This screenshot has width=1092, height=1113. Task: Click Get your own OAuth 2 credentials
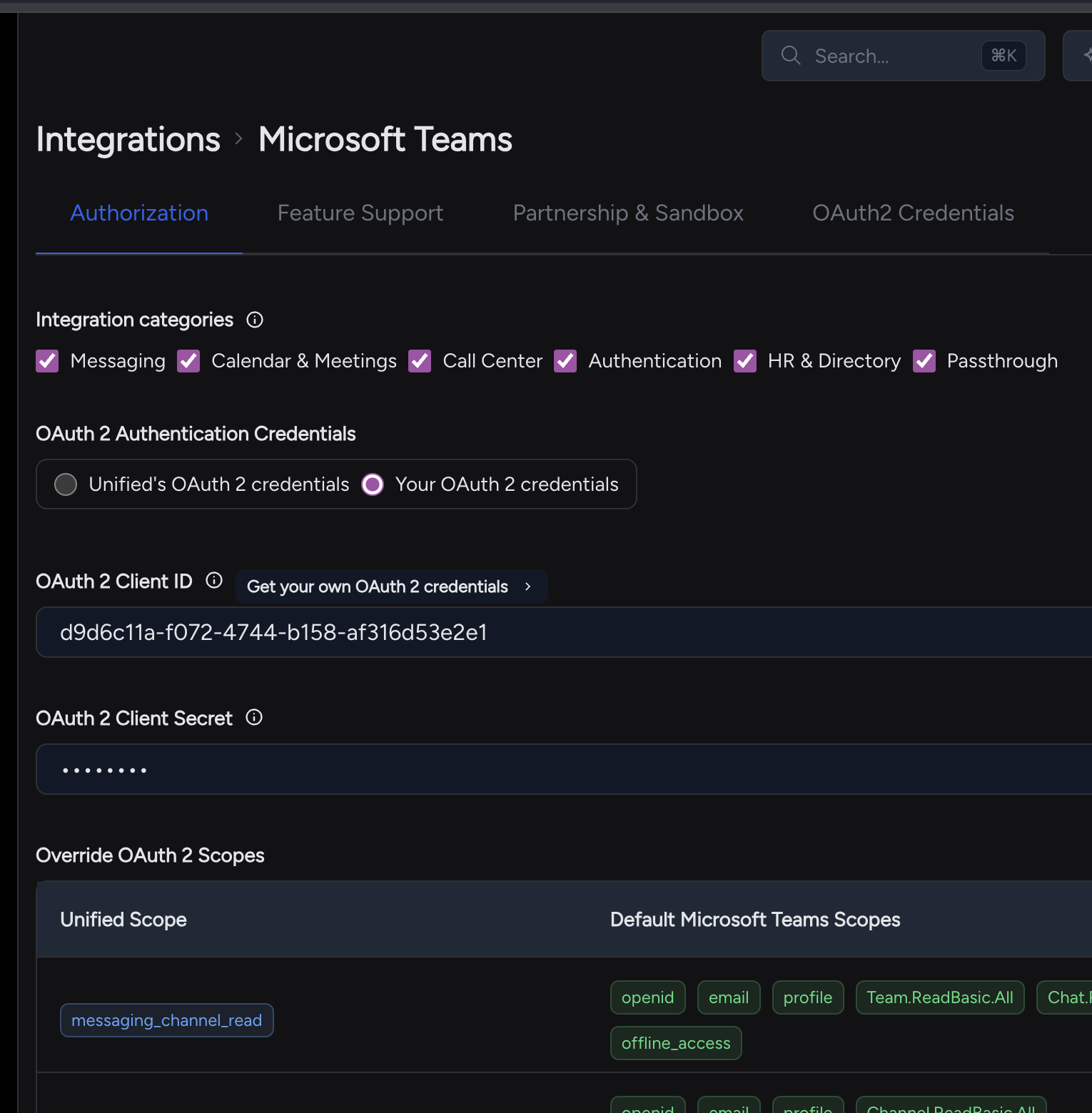(391, 586)
